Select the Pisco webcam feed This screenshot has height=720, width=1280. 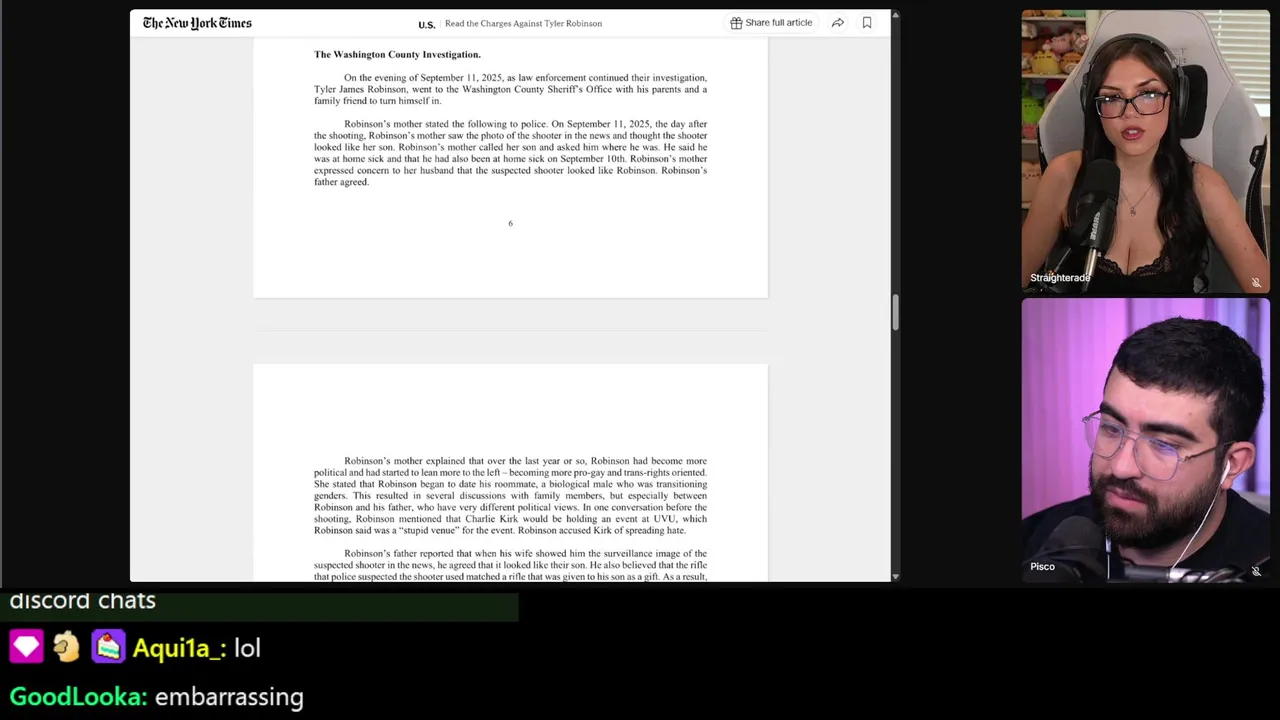click(1145, 439)
